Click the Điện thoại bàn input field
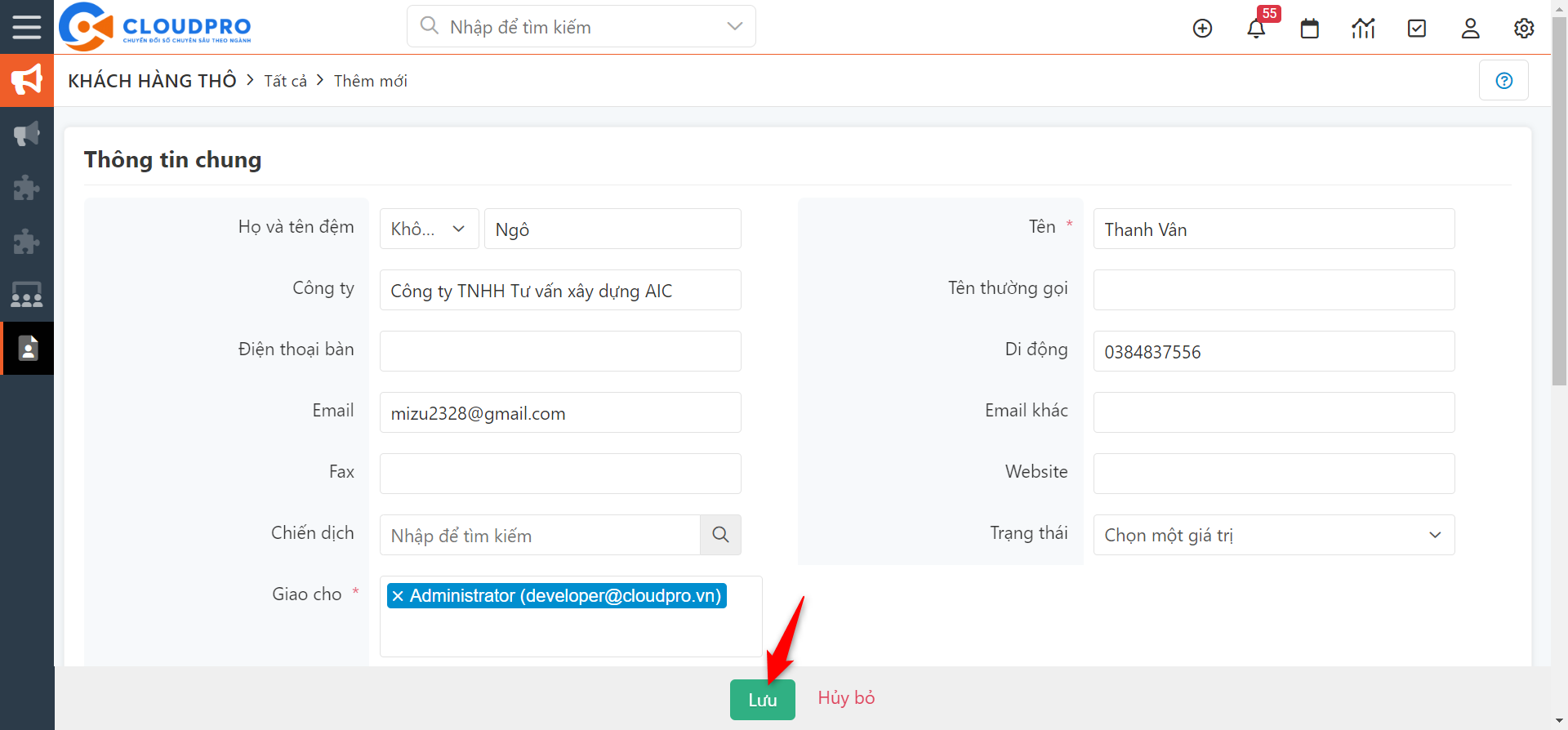Viewport: 1568px width, 730px height. point(560,351)
